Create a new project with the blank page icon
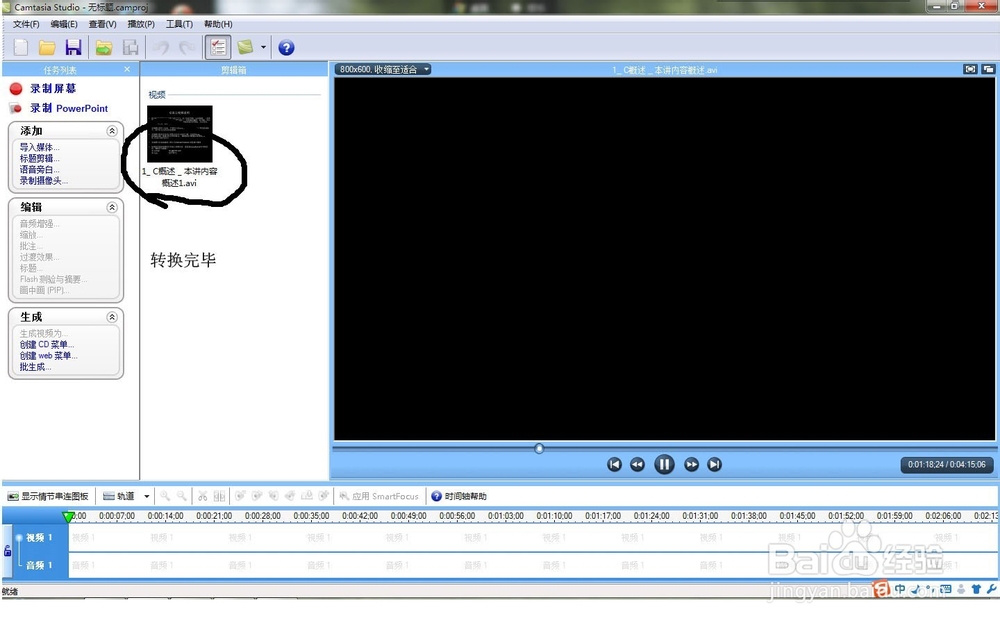1000x625 pixels. tap(21, 47)
